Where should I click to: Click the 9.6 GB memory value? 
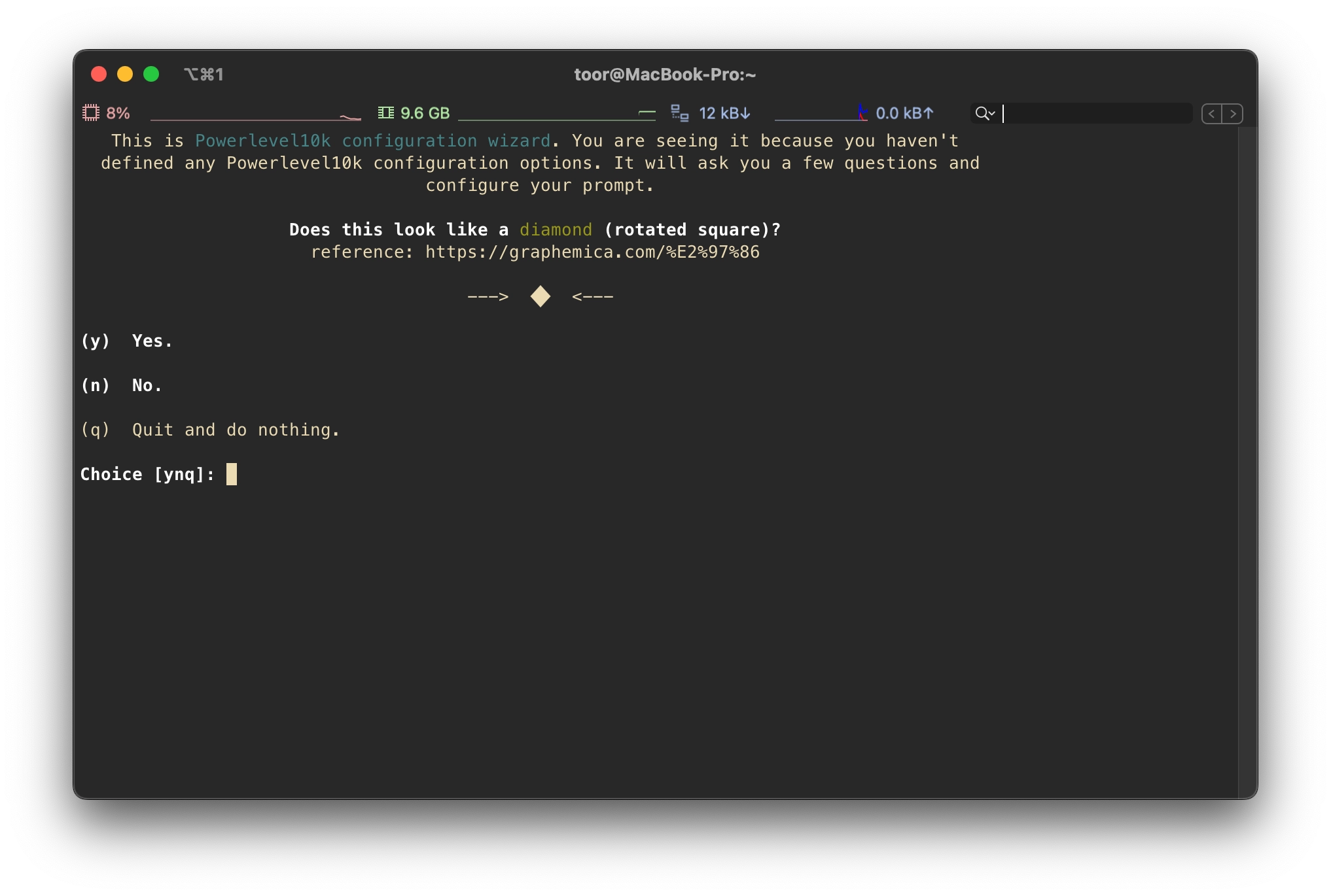425,113
